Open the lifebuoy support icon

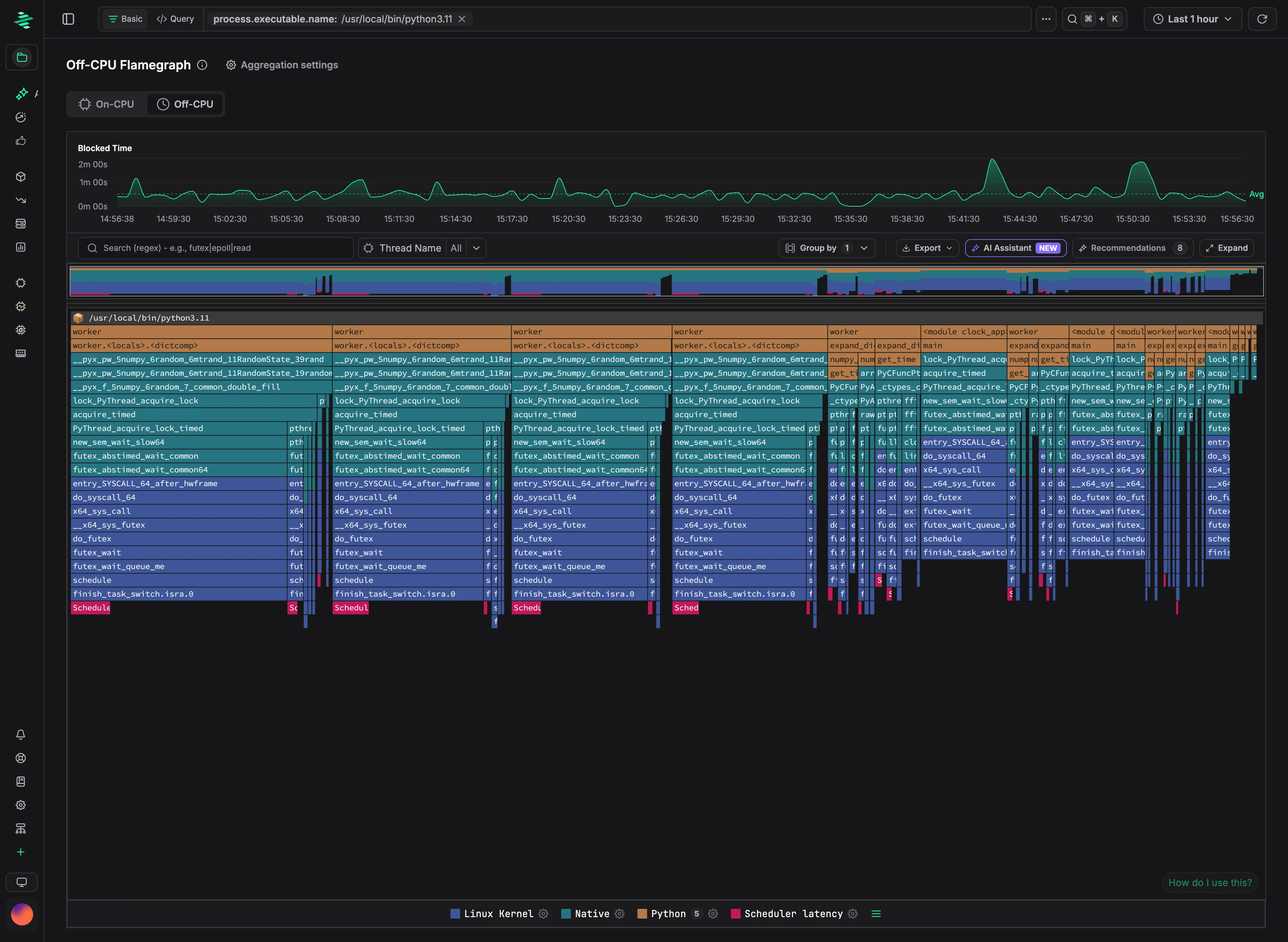tap(21, 758)
